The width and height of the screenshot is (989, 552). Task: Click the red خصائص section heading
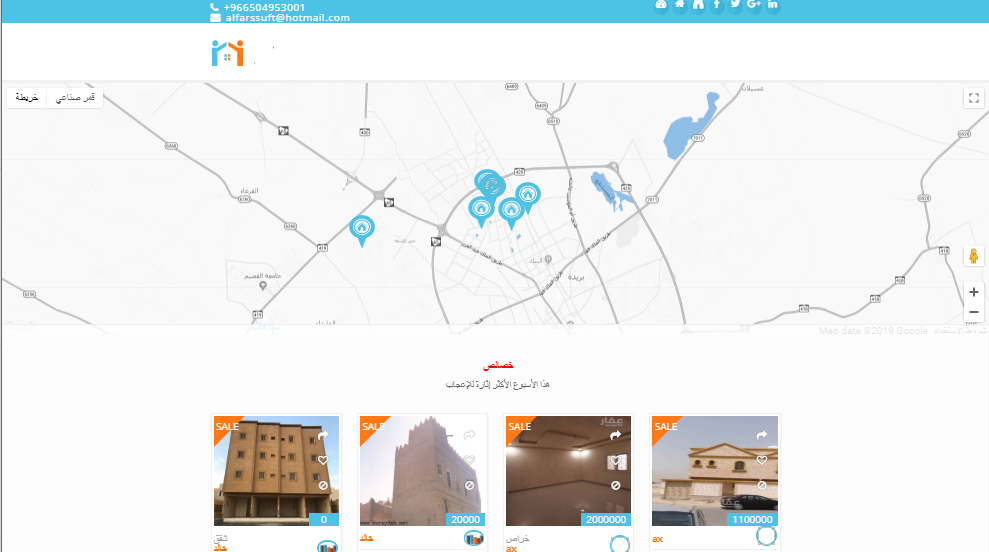pyautogui.click(x=498, y=365)
